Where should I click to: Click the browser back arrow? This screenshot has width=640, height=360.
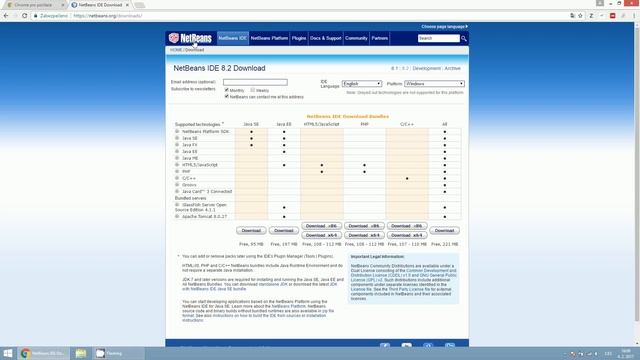coord(6,16)
